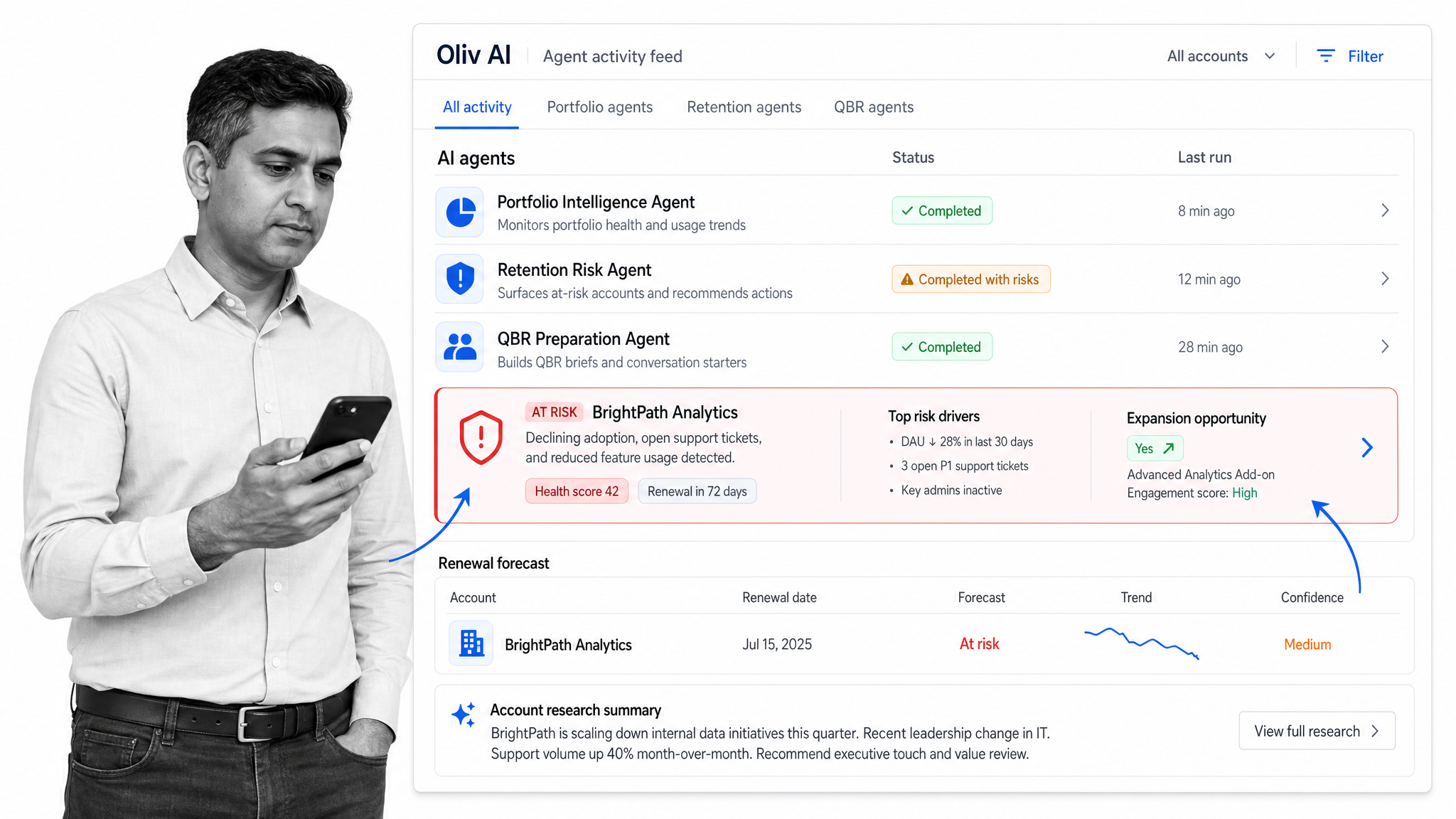Click the Retention Risk Agent shield icon
The width and height of the screenshot is (1456, 819).
[x=460, y=279]
